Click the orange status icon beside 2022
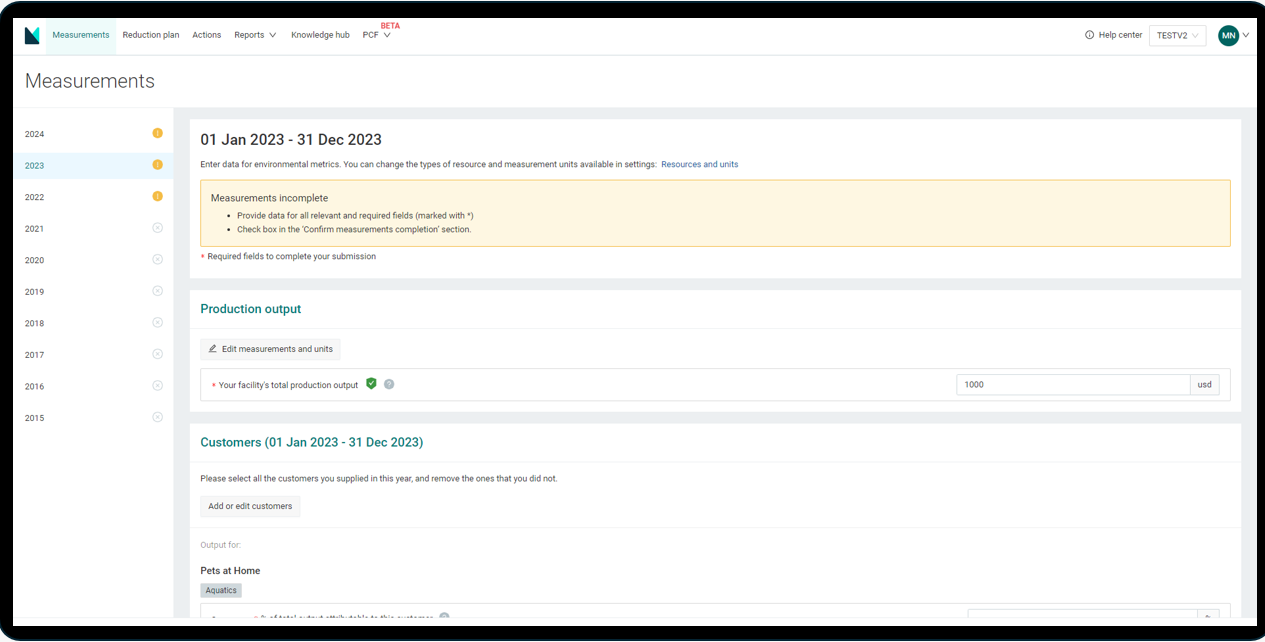This screenshot has height=642, width=1265. tap(157, 197)
